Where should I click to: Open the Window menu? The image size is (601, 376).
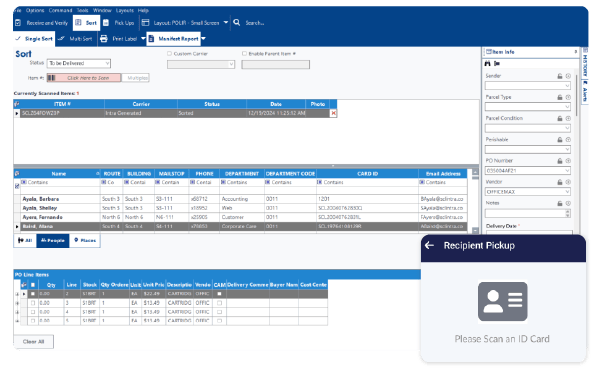pyautogui.click(x=102, y=10)
